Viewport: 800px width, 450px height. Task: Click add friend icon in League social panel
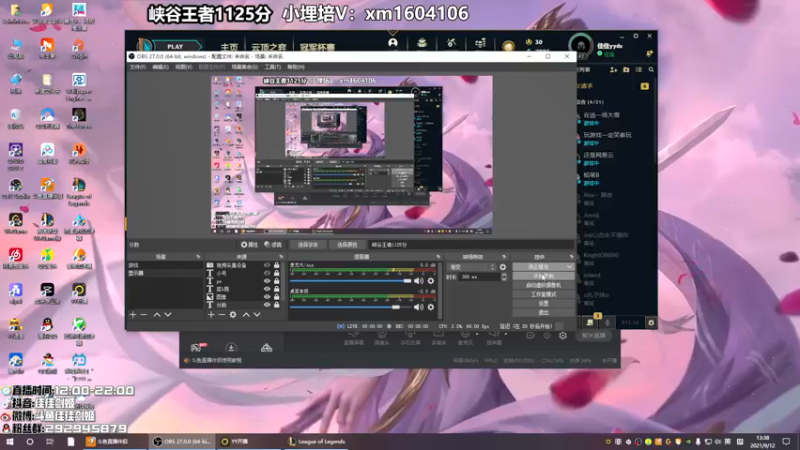[613, 69]
